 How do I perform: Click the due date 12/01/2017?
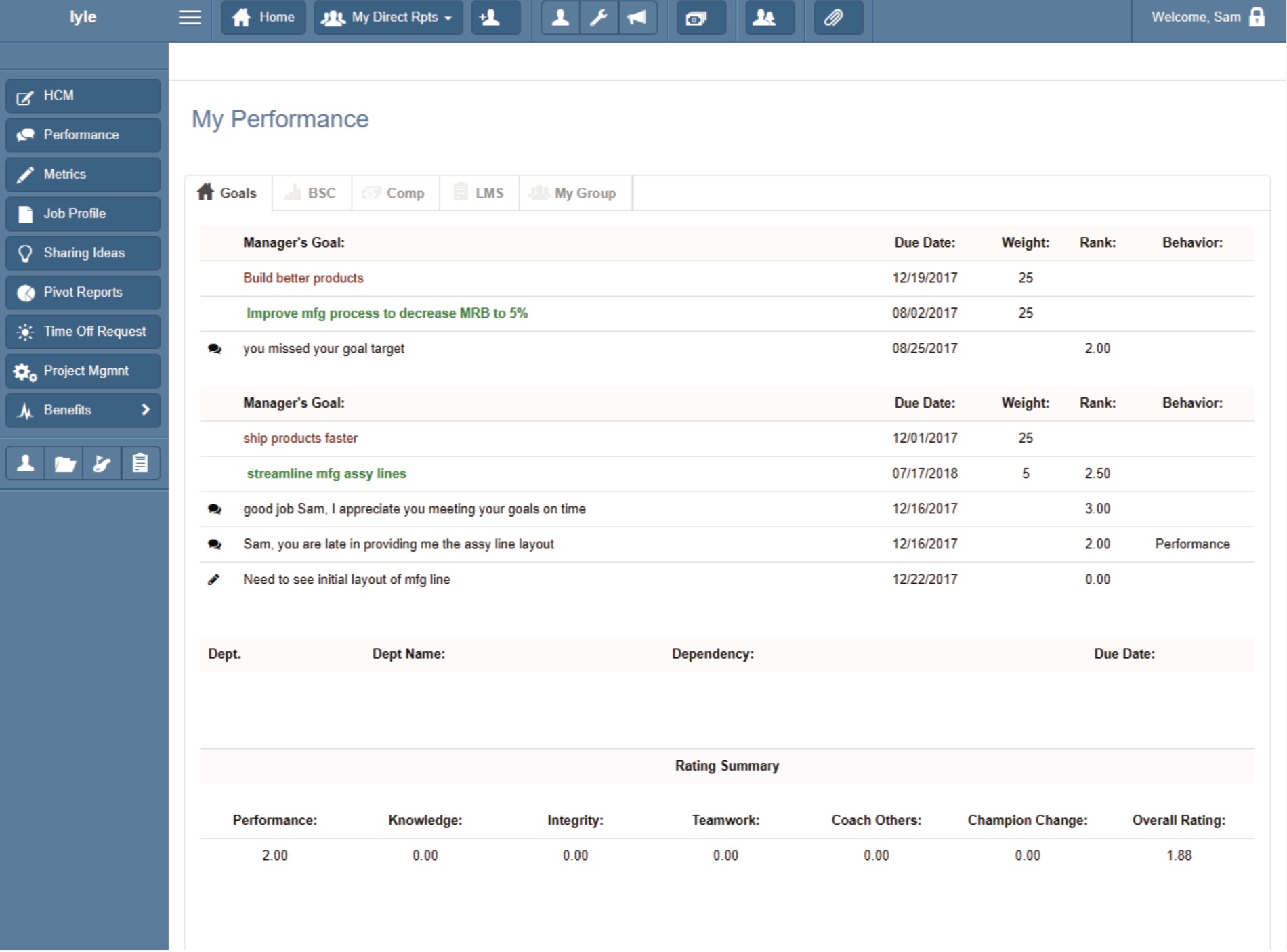point(925,439)
